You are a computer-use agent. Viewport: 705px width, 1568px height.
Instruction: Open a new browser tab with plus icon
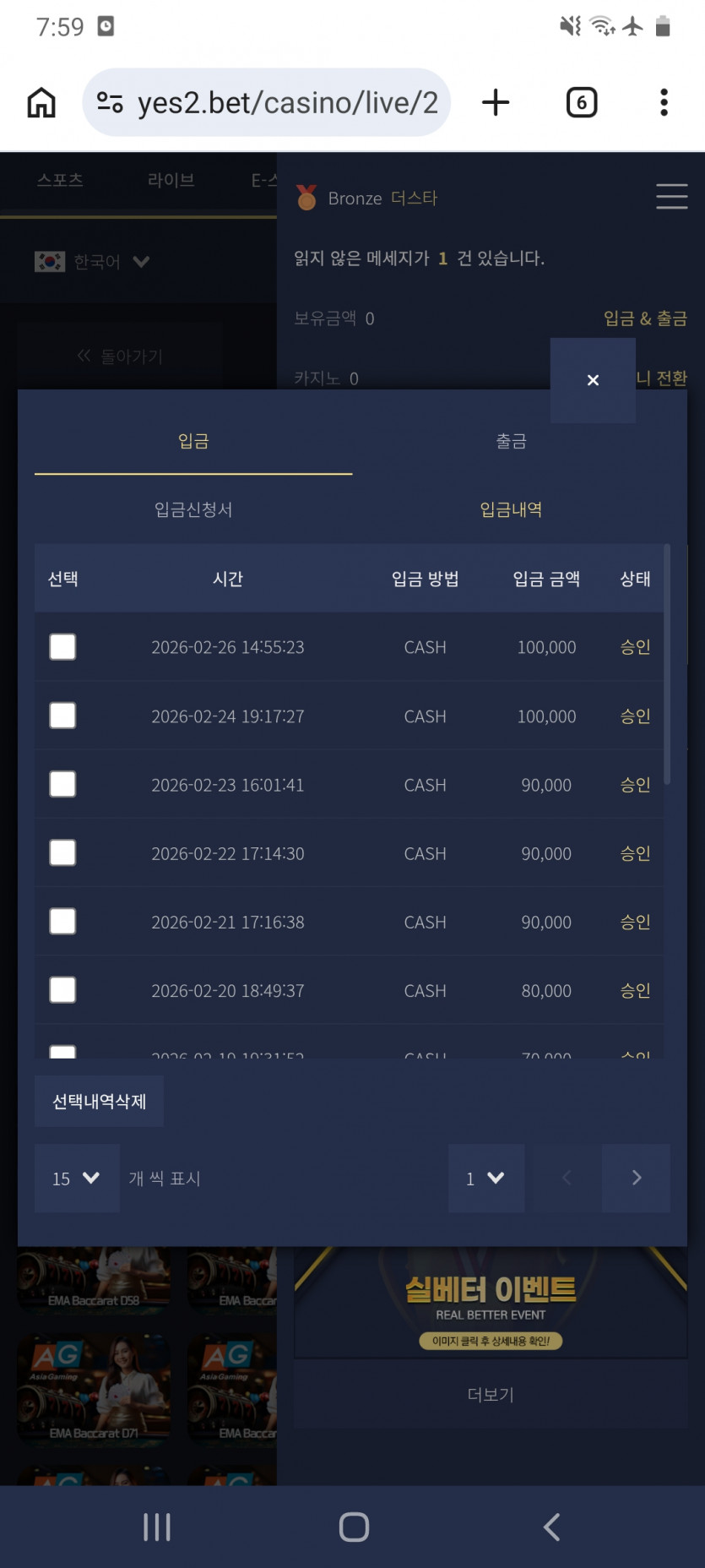point(496,103)
